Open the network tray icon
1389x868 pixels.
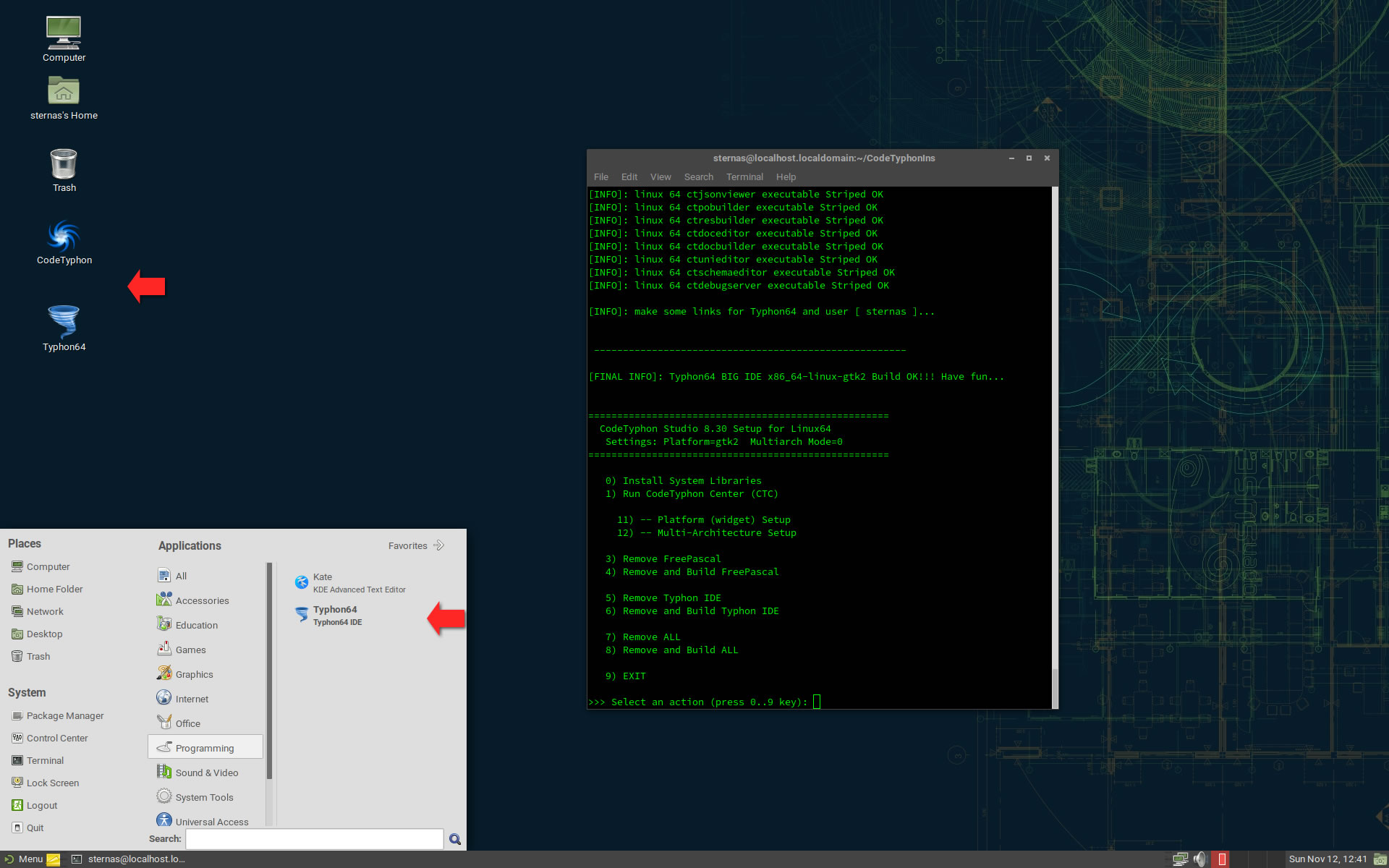coord(1181,859)
